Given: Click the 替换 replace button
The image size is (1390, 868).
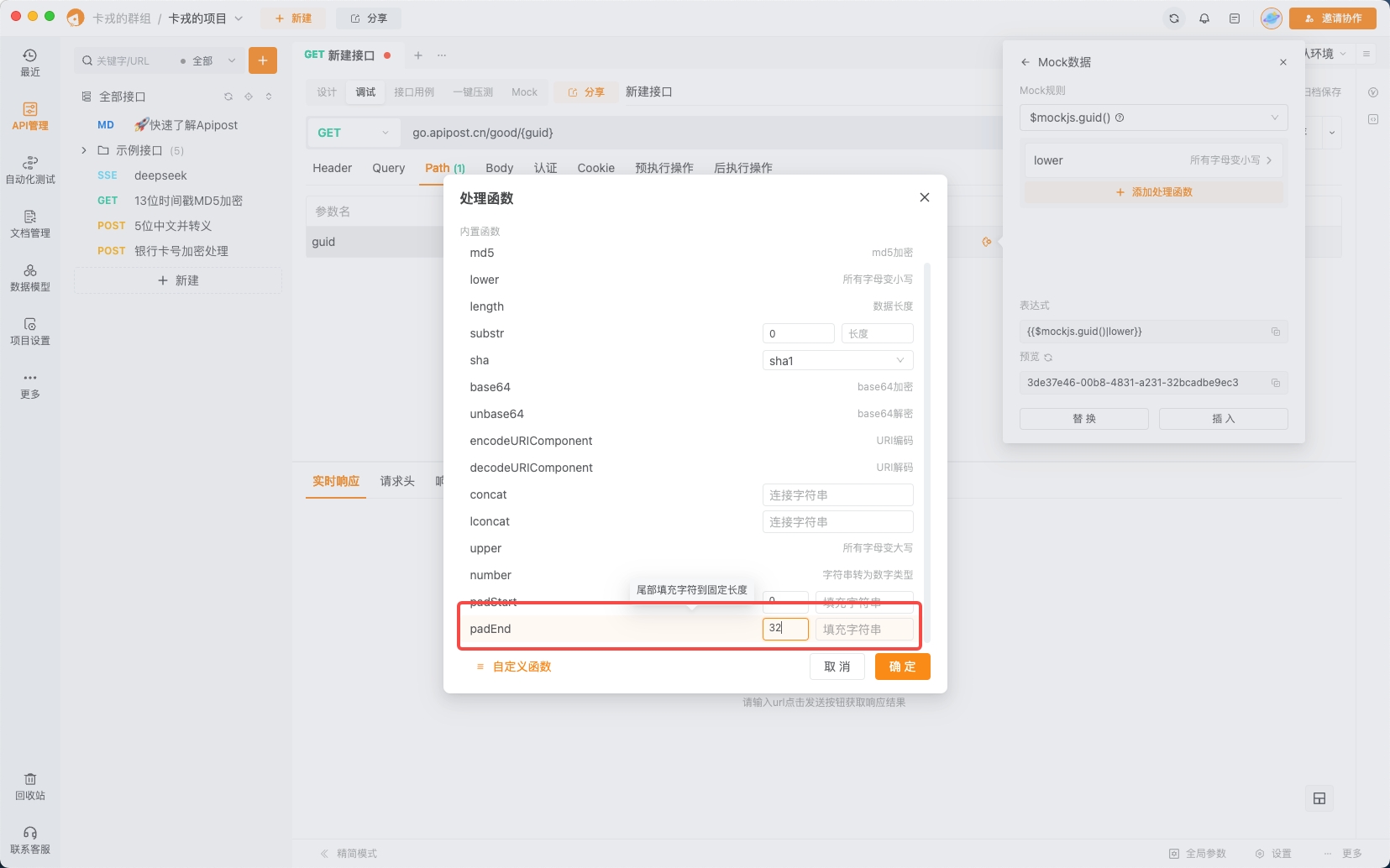Looking at the screenshot, I should [x=1084, y=419].
